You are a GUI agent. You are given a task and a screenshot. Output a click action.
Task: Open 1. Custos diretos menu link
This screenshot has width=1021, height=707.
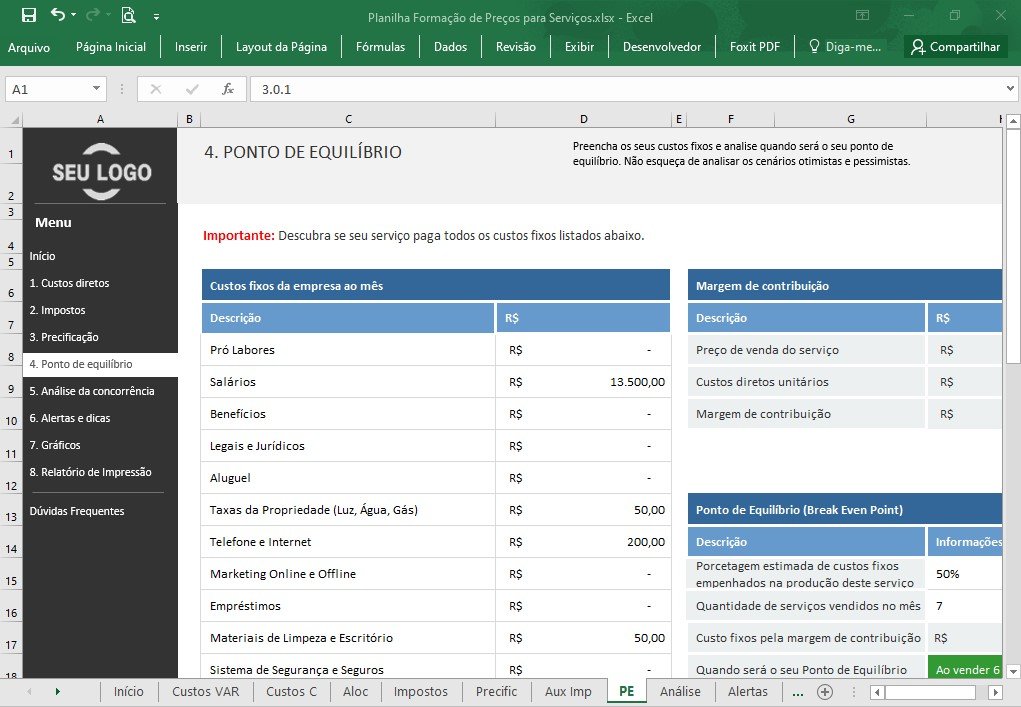coord(69,283)
